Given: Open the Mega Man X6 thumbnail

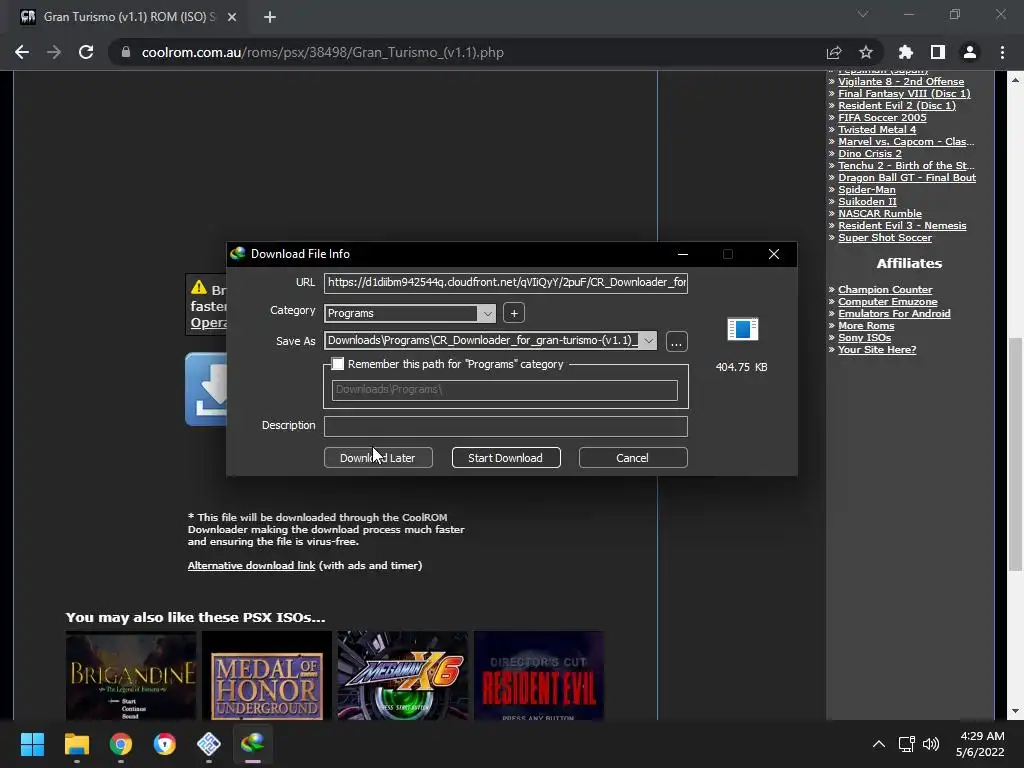Looking at the screenshot, I should point(403,675).
